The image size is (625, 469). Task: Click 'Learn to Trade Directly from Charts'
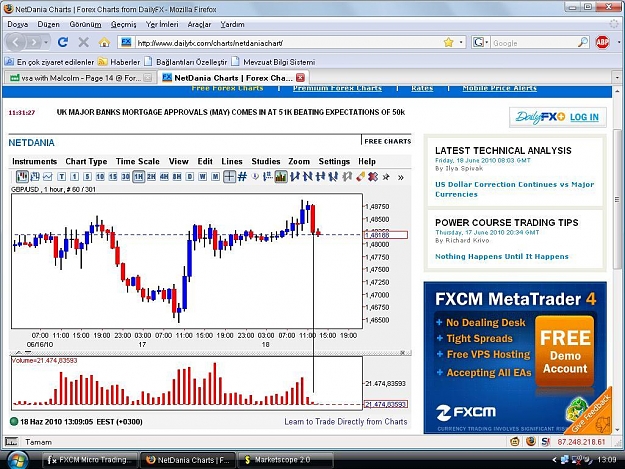tap(346, 422)
